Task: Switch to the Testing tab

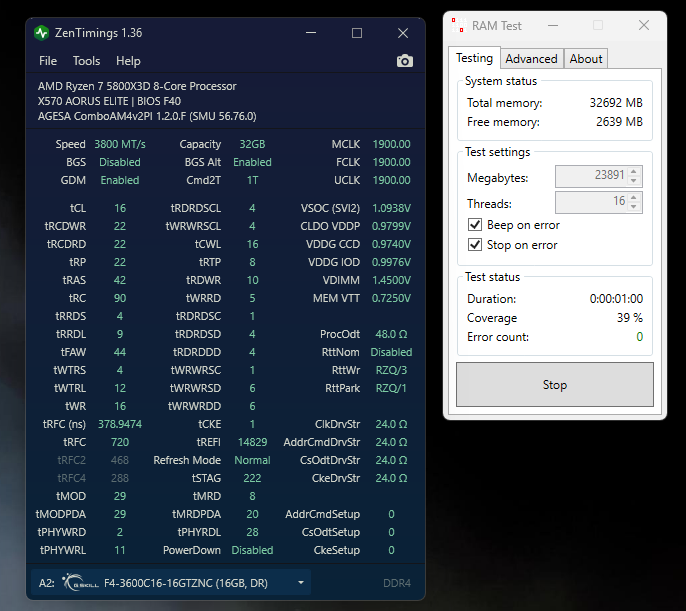Action: pos(474,58)
